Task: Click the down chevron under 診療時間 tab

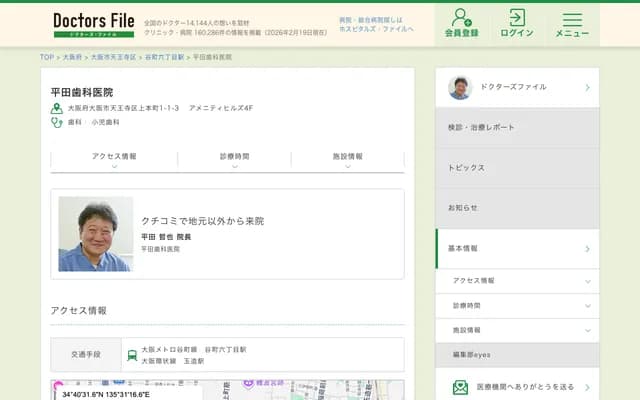Action: [x=235, y=166]
